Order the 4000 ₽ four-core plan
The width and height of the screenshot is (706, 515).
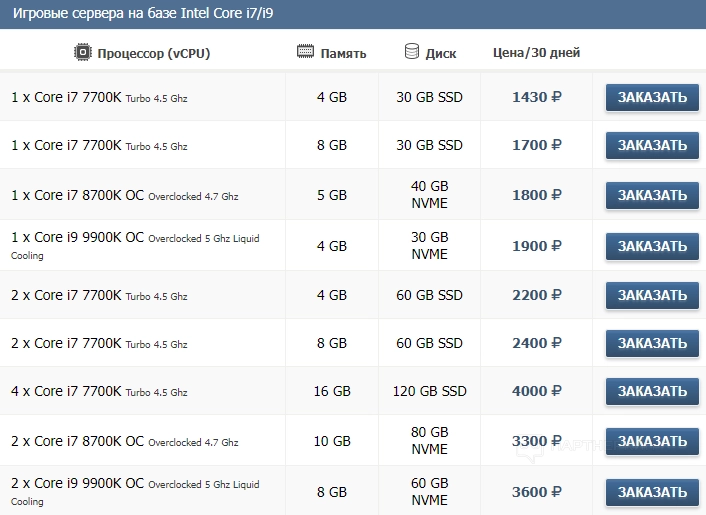coord(652,391)
